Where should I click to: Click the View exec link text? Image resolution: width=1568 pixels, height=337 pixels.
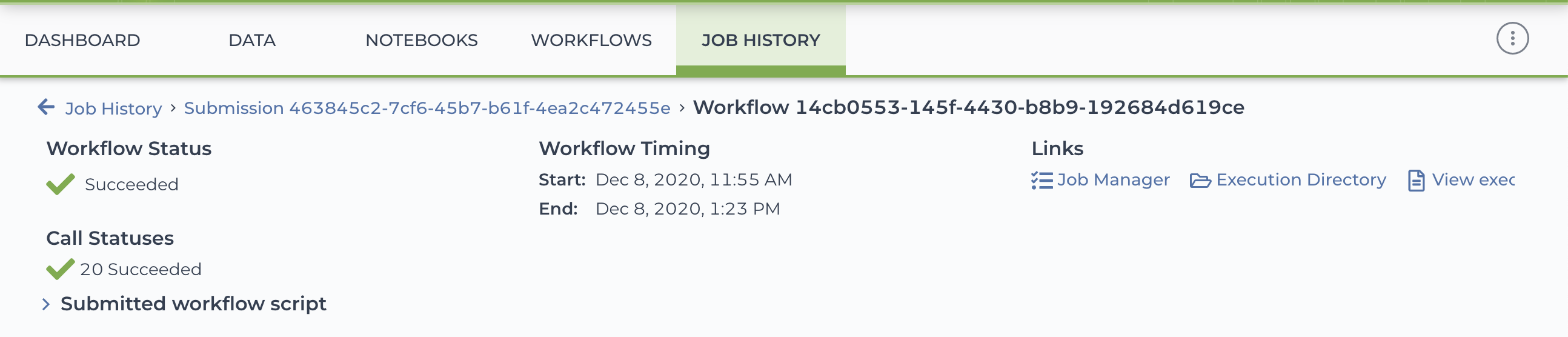[x=1473, y=181]
